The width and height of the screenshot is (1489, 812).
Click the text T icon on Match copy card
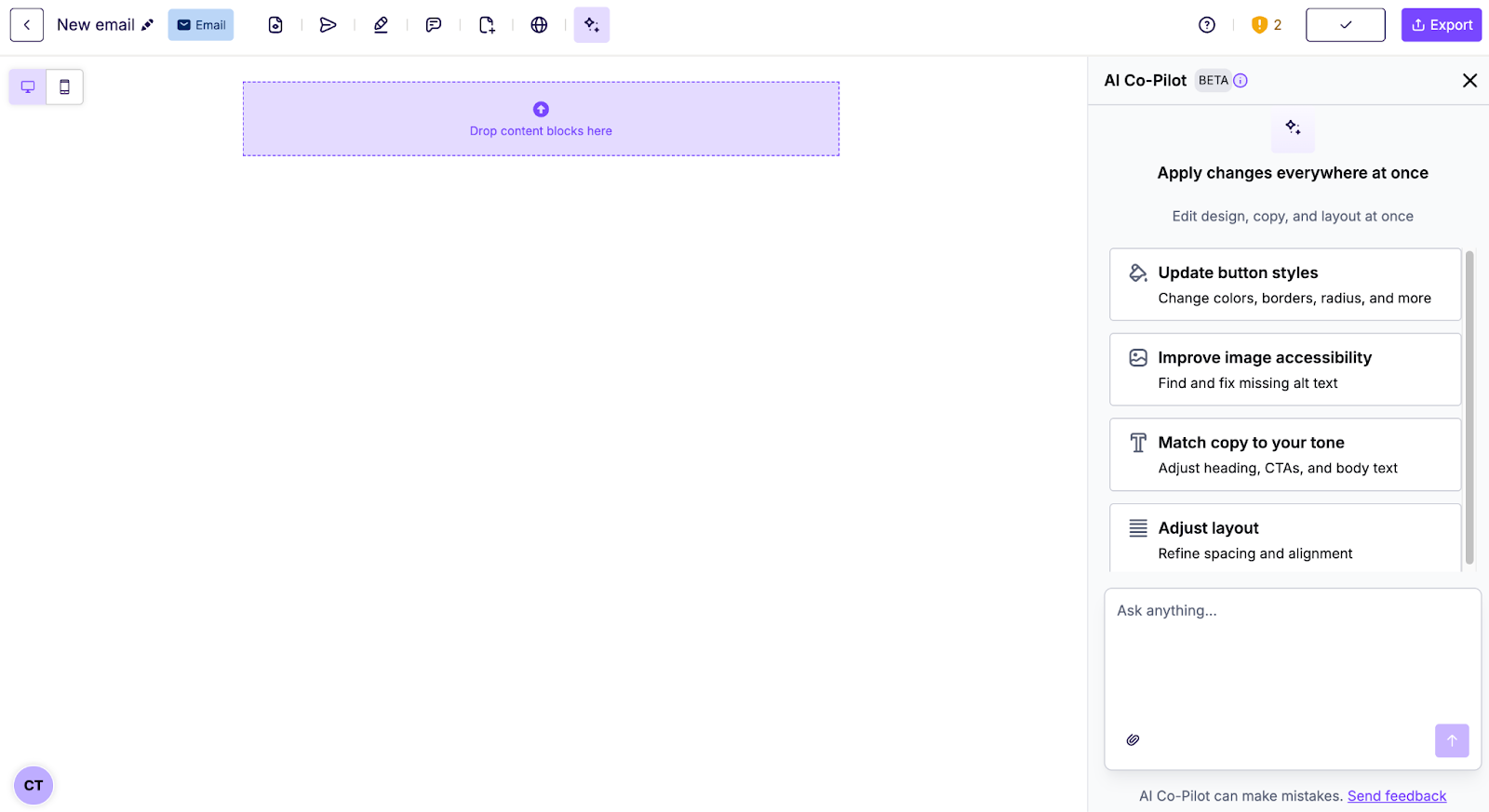[x=1138, y=443]
